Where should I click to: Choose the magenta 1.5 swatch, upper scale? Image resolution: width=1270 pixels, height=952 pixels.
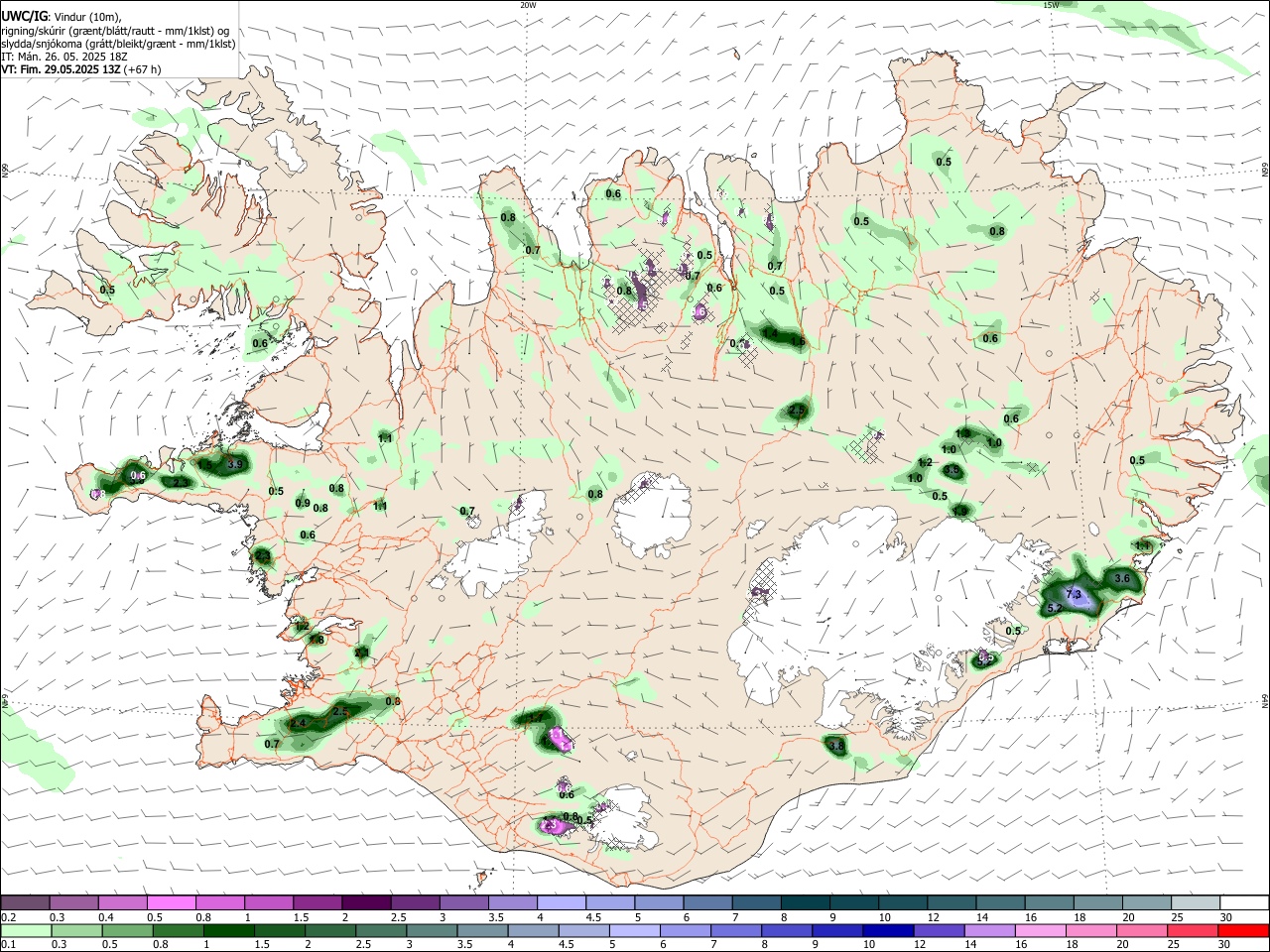pyautogui.click(x=317, y=903)
